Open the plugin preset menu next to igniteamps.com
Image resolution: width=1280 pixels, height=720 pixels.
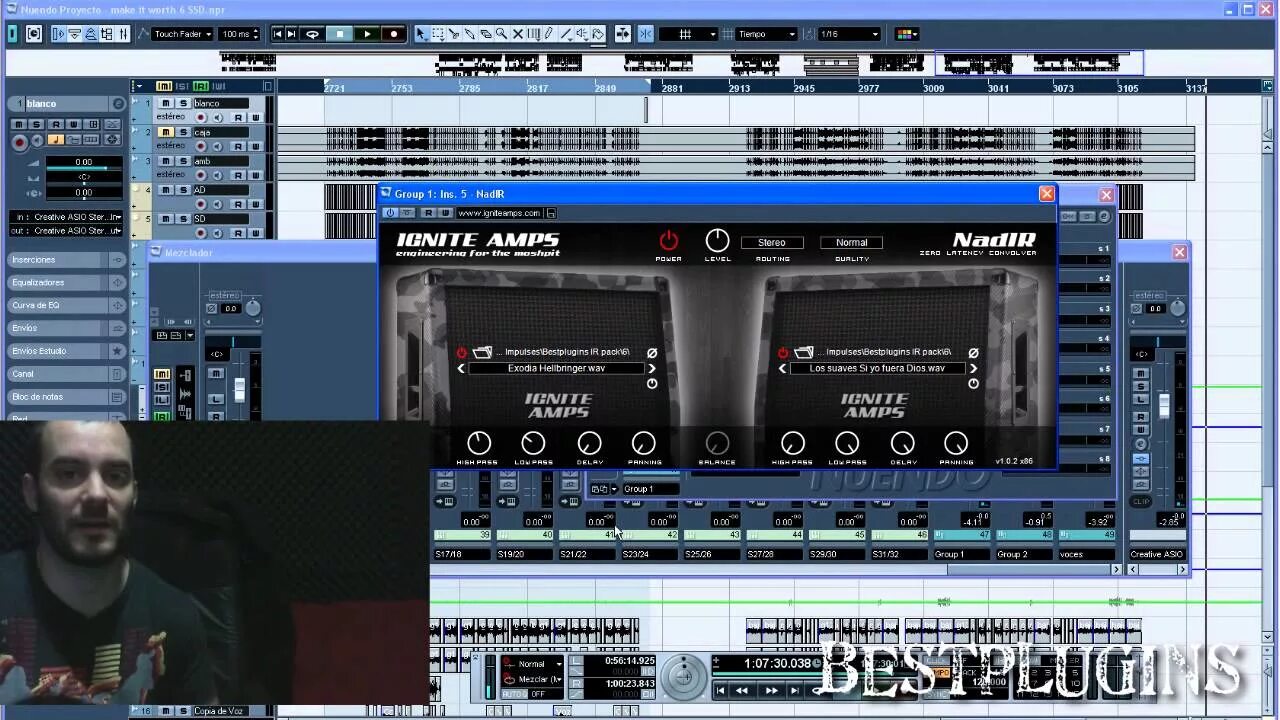pos(551,213)
